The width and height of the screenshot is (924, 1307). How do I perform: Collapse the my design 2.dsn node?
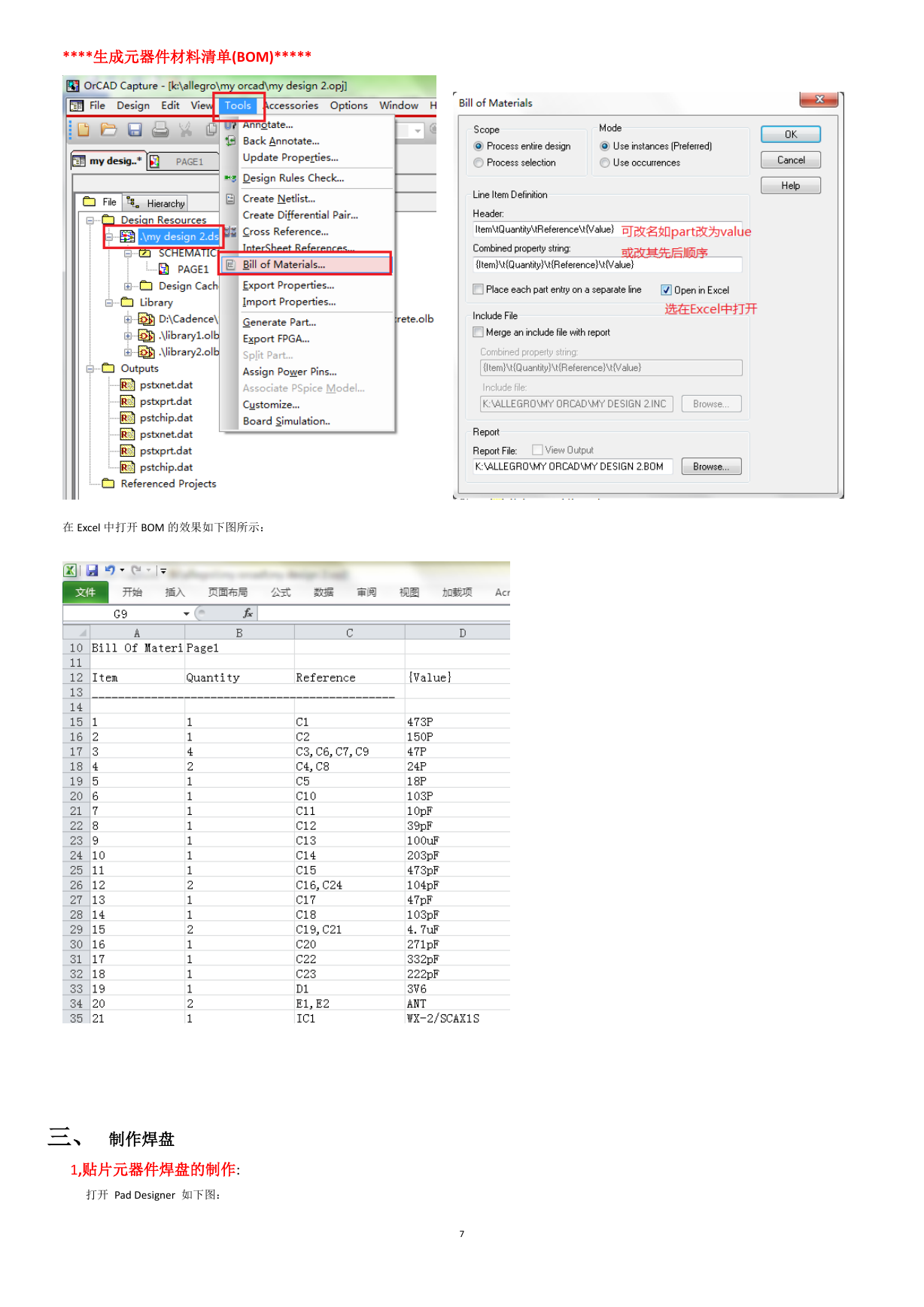click(109, 237)
